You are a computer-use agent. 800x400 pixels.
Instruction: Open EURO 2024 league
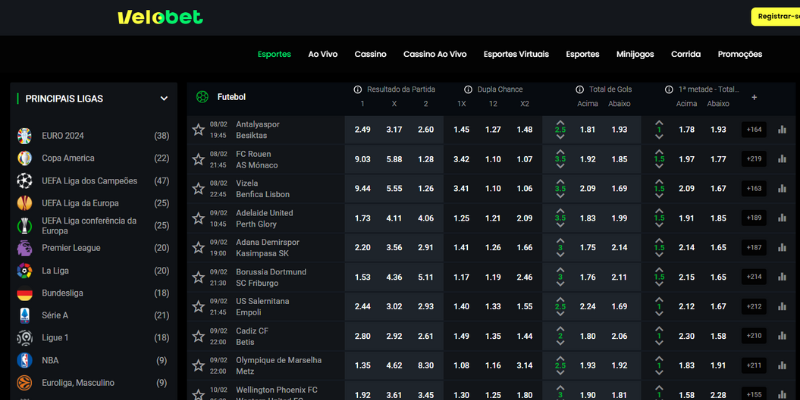pos(94,136)
